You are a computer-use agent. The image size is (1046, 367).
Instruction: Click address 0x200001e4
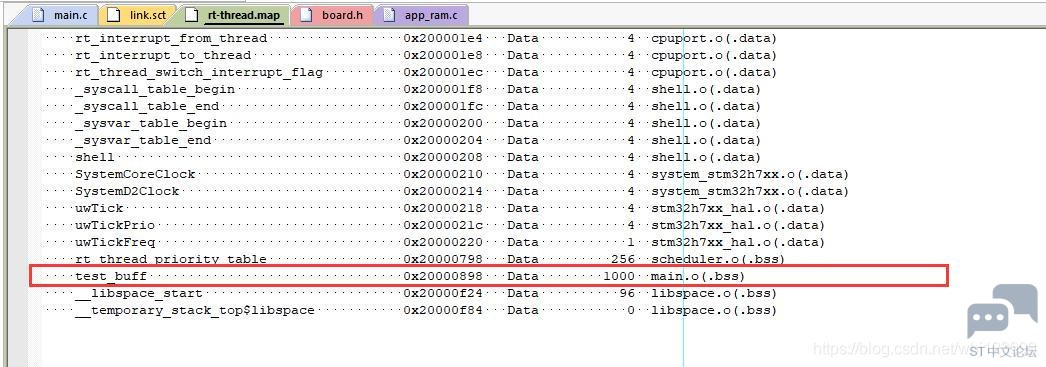(443, 38)
